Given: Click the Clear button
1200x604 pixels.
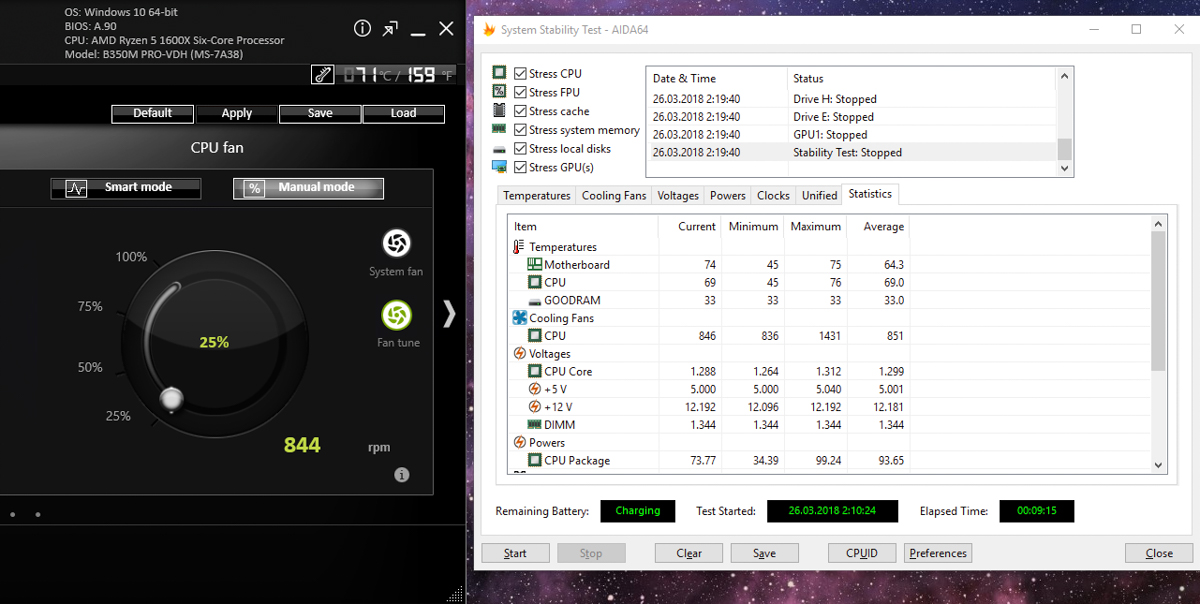Looking at the screenshot, I should point(689,553).
